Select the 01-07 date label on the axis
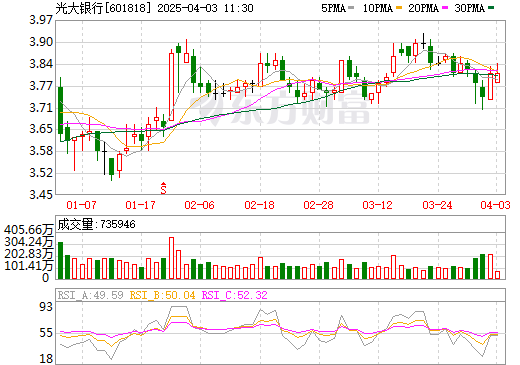 [x=81, y=205]
